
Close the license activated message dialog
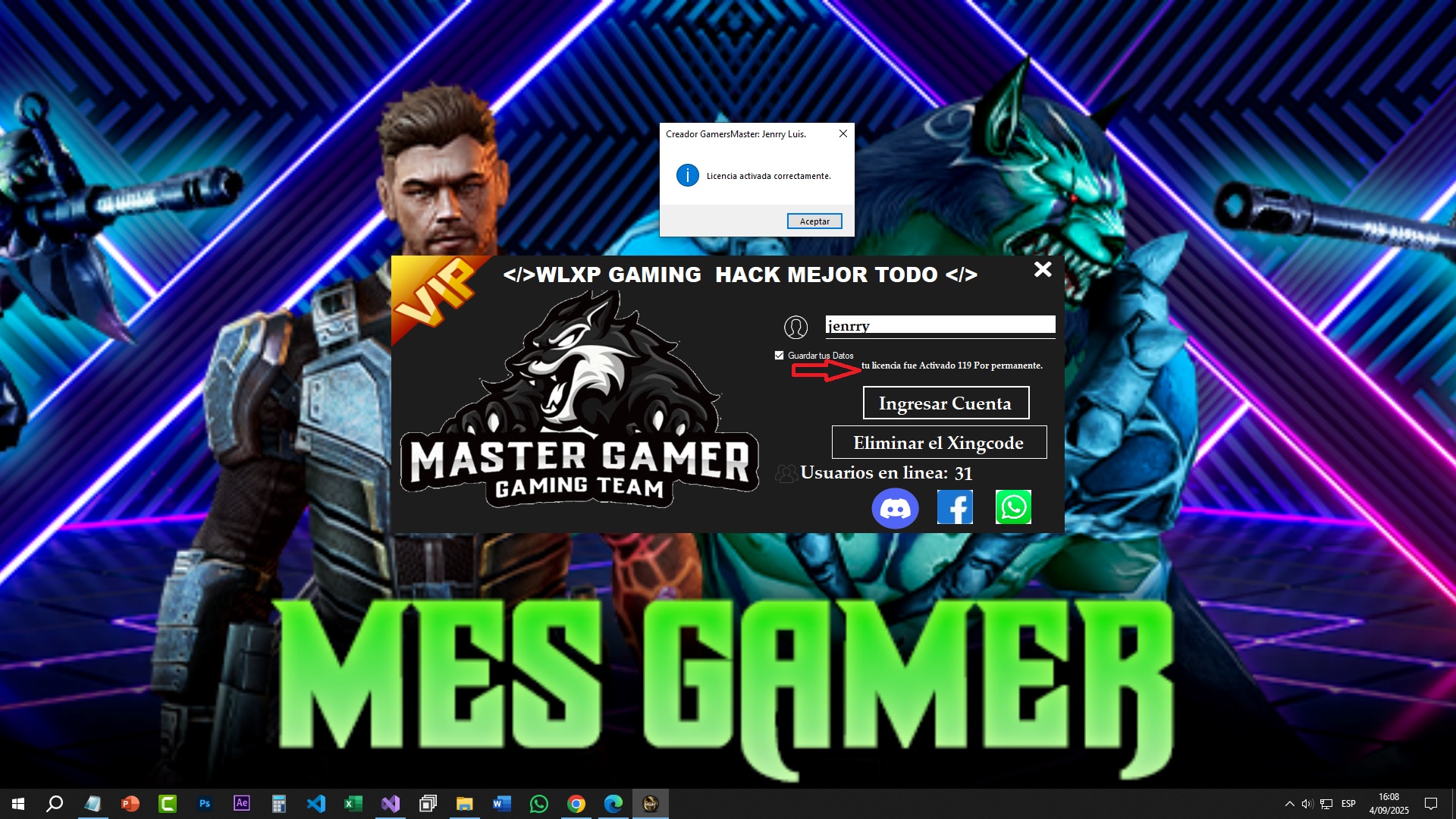tap(843, 133)
